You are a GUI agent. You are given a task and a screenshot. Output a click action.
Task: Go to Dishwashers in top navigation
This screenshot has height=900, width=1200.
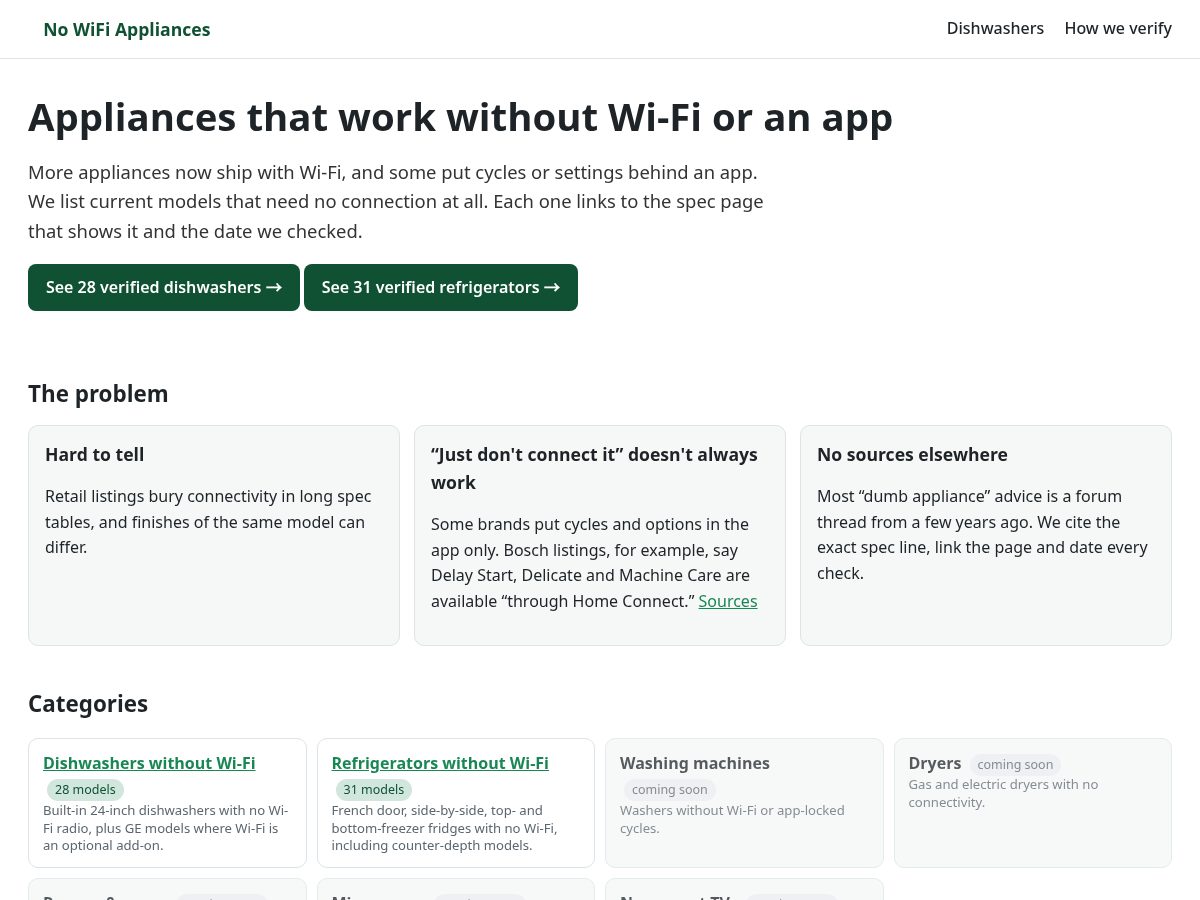pyautogui.click(x=995, y=29)
